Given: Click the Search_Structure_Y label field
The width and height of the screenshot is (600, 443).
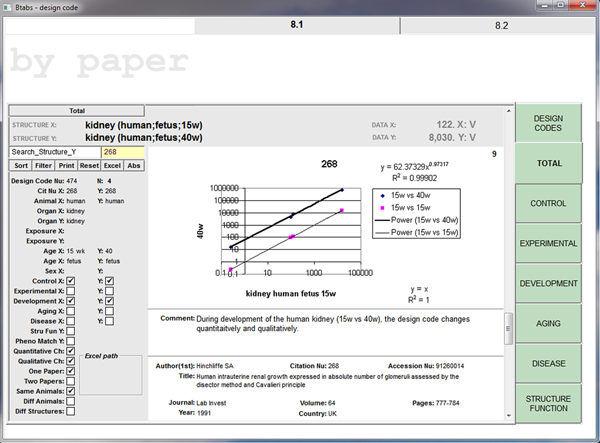Looking at the screenshot, I should (x=55, y=152).
